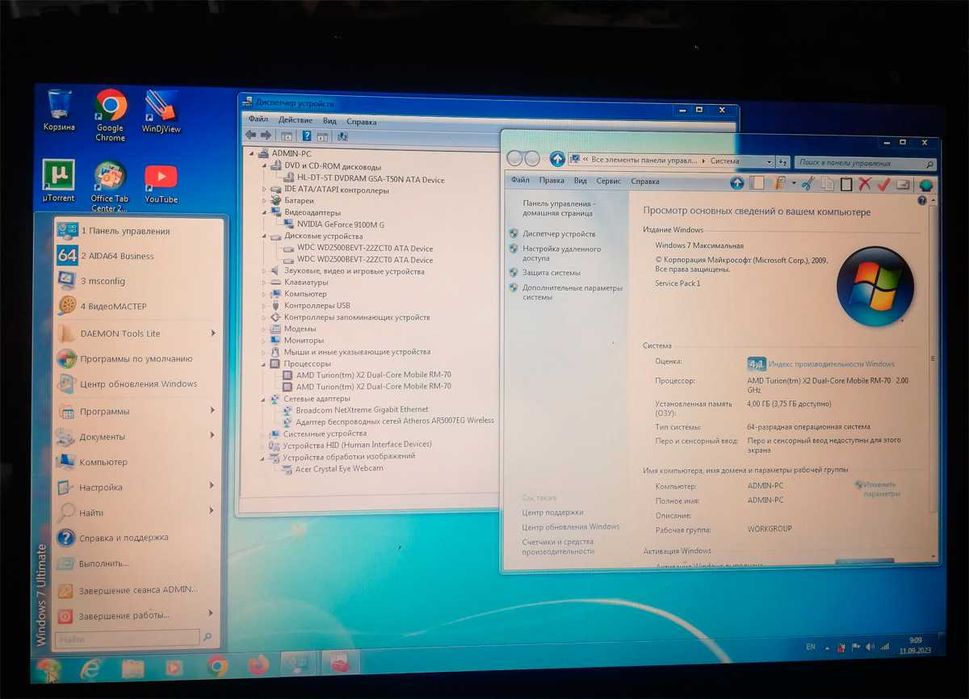The image size is (969, 699).
Task: Select Acer Crystal Eye Webcam device
Action: click(x=339, y=469)
